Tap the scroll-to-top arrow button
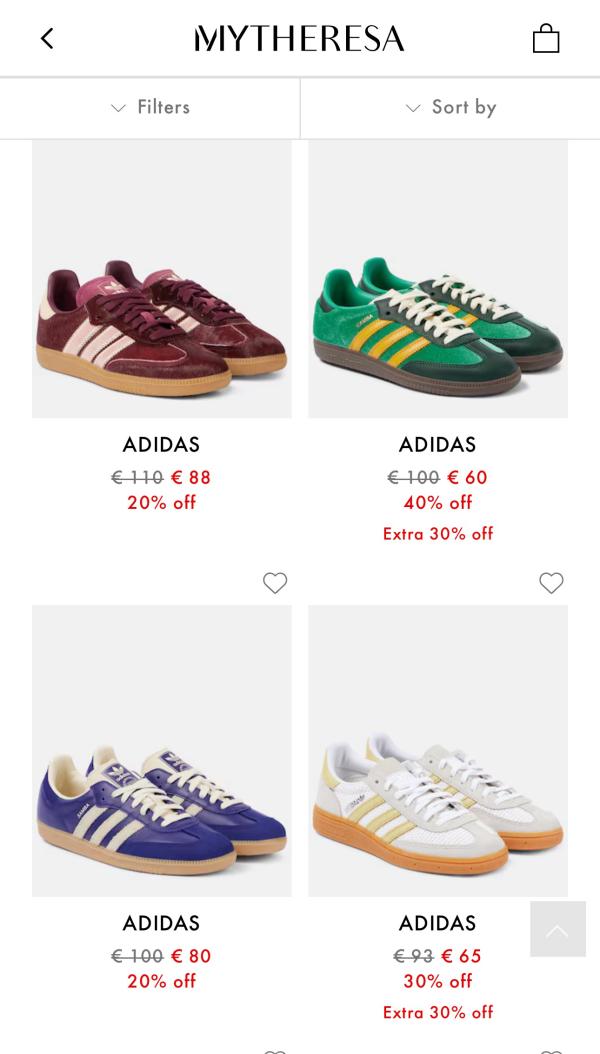This screenshot has height=1054, width=600. tap(557, 929)
